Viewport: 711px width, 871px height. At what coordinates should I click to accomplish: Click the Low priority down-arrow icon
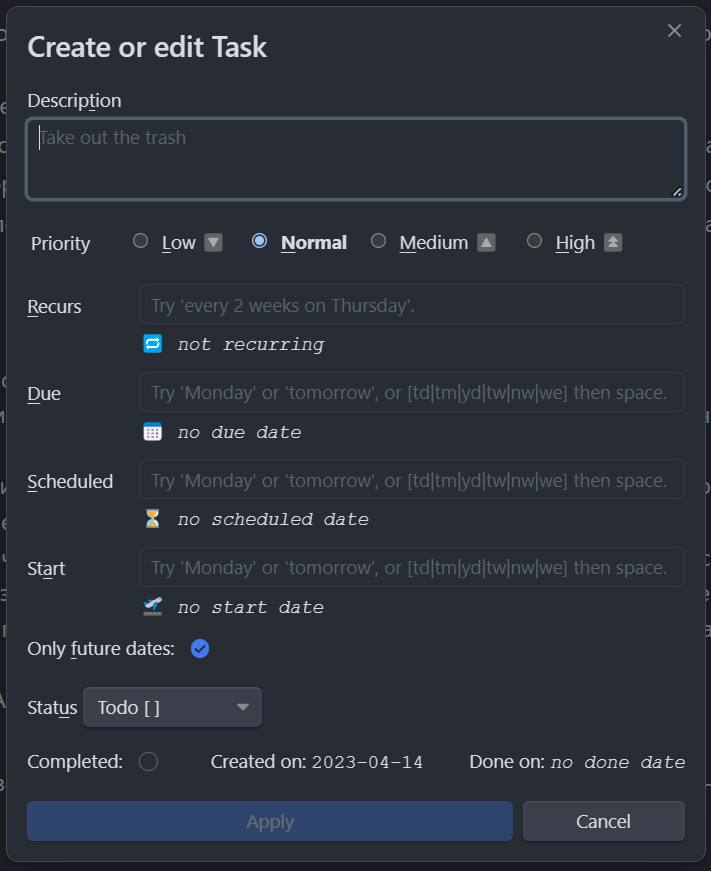pos(213,242)
